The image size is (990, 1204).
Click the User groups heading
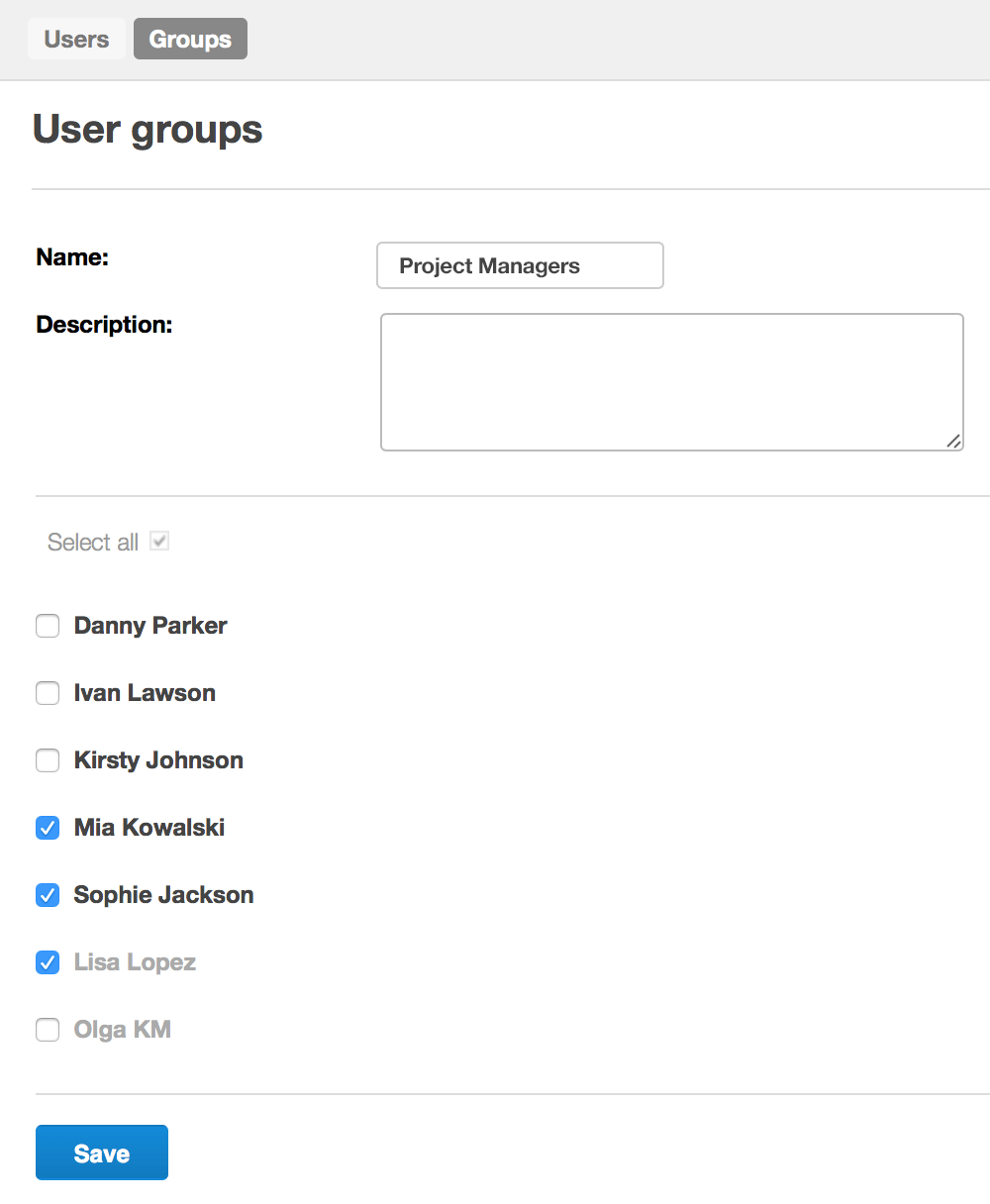tap(148, 130)
